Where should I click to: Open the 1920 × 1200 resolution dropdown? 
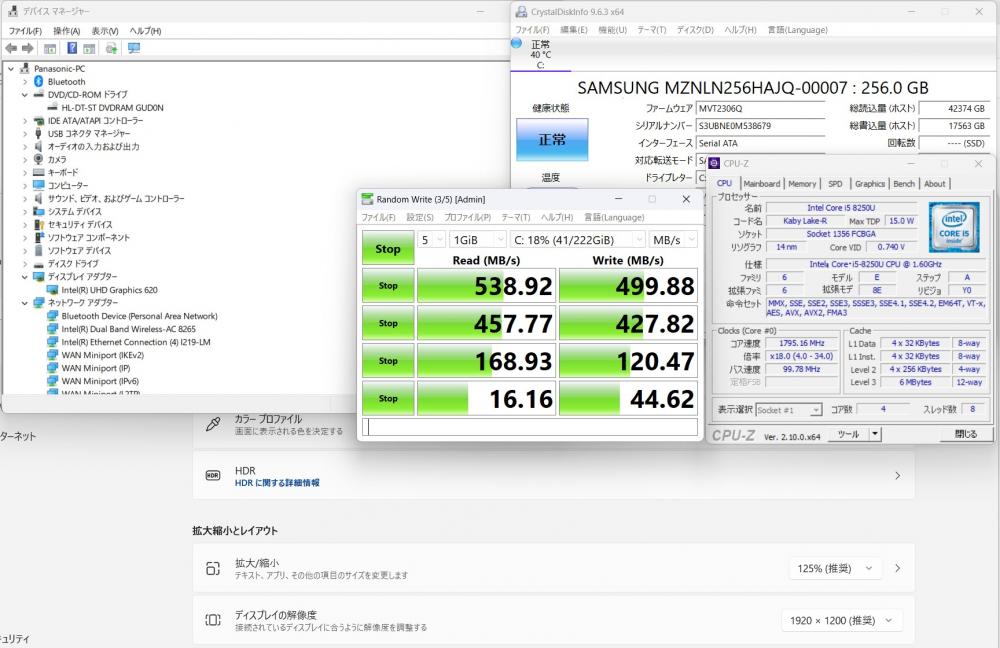(841, 621)
